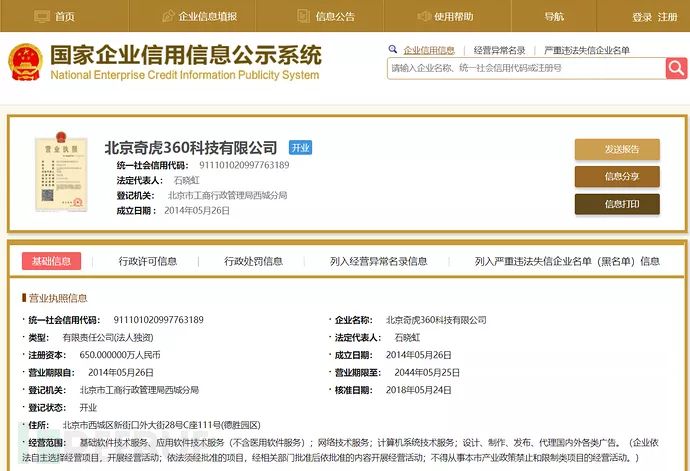Viewport: 690px width, 471px height.
Task: Switch to 基础信息 tab
Action: click(51, 261)
